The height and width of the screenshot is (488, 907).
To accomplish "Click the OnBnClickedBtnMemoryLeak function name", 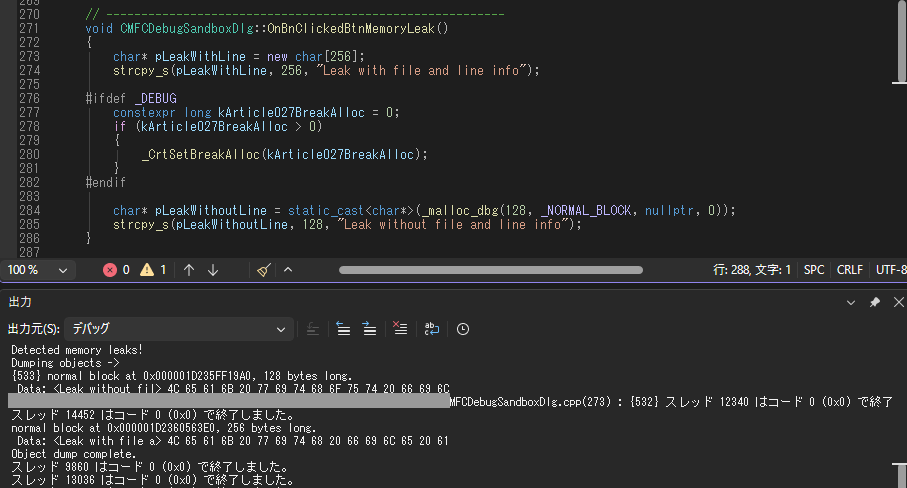I will [351, 28].
